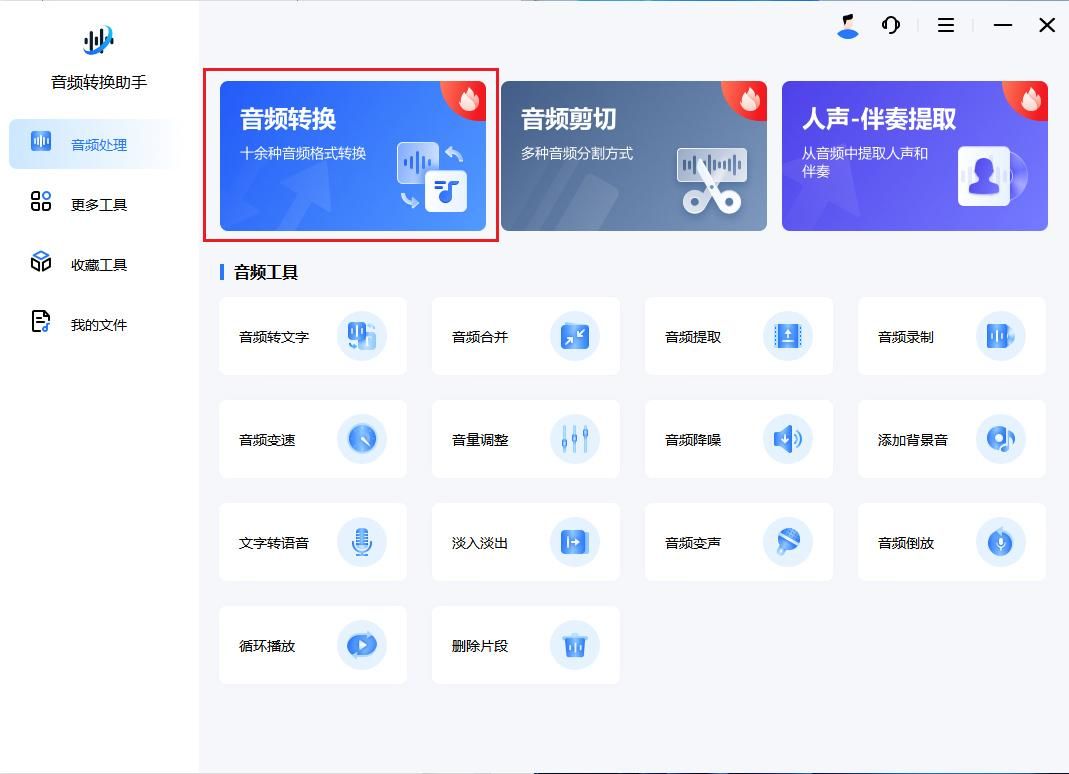Click the 音频变速 label
Viewport: 1069px width, 774px height.
pyautogui.click(x=267, y=440)
